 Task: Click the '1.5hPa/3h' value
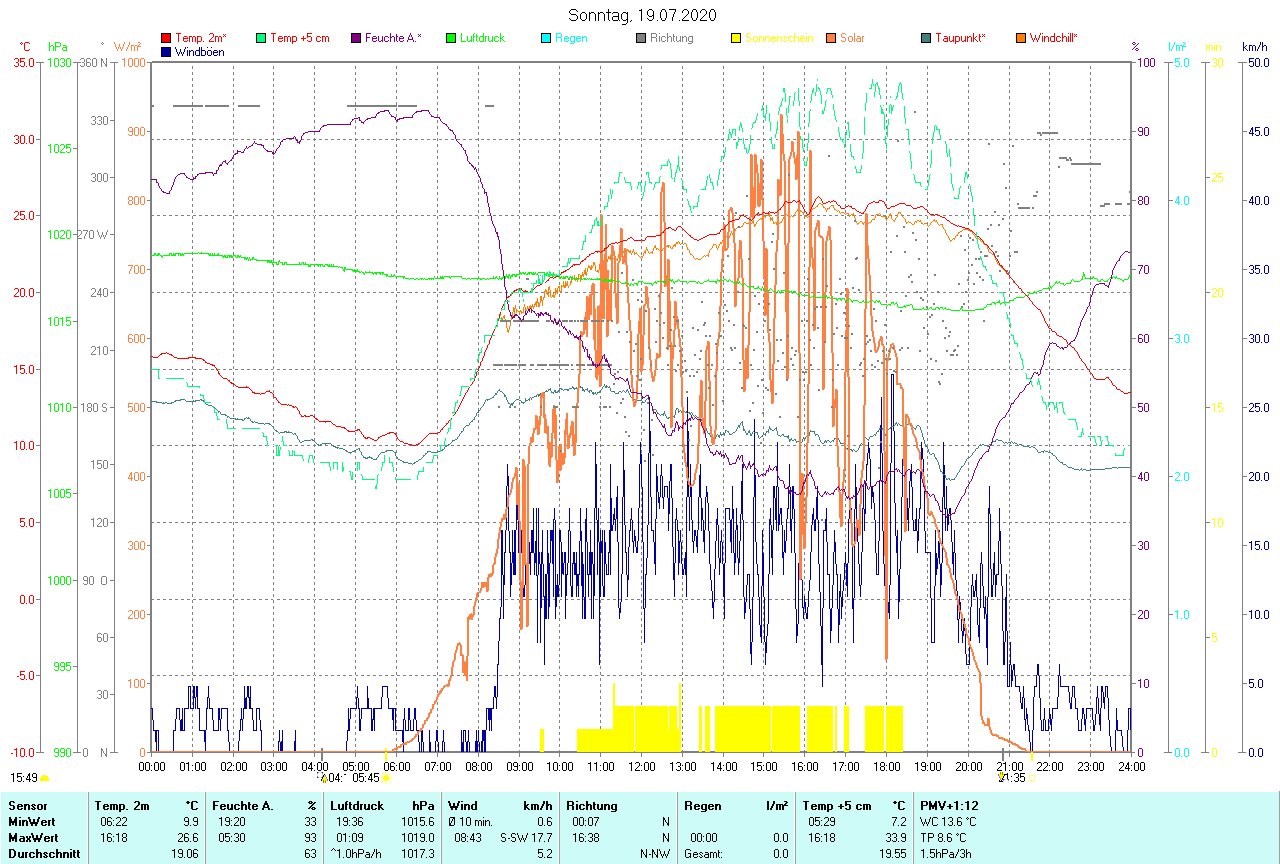click(947, 853)
